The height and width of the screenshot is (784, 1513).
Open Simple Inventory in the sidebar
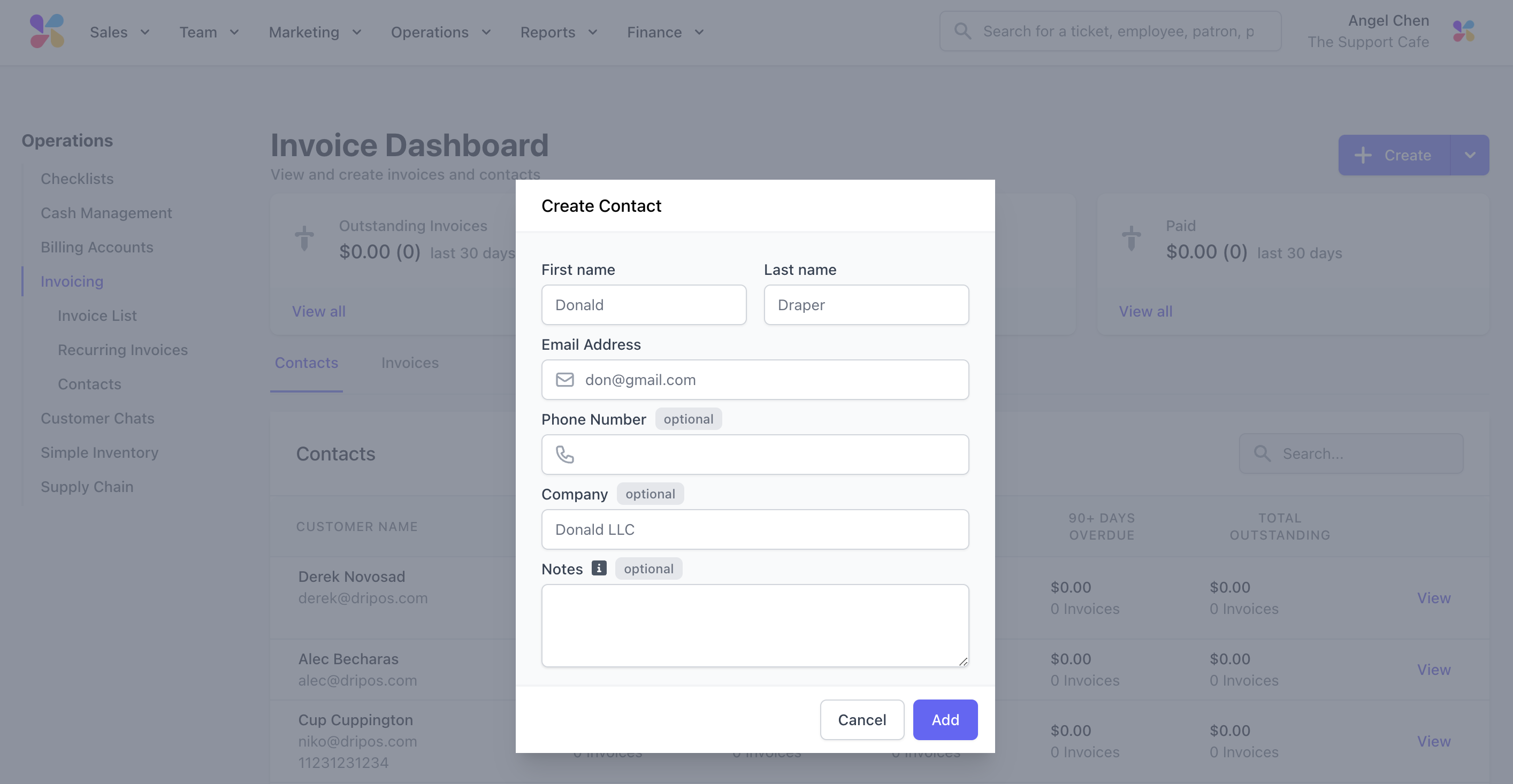tap(100, 452)
